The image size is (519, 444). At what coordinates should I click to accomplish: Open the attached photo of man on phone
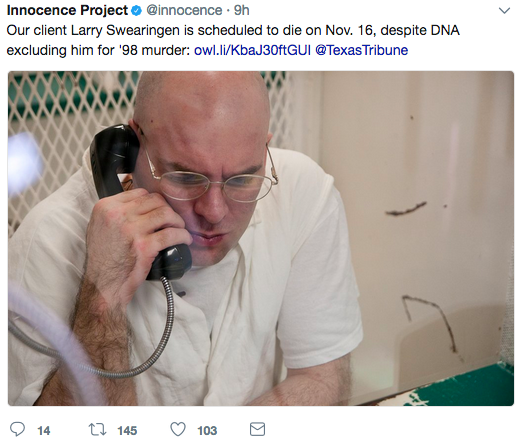261,238
